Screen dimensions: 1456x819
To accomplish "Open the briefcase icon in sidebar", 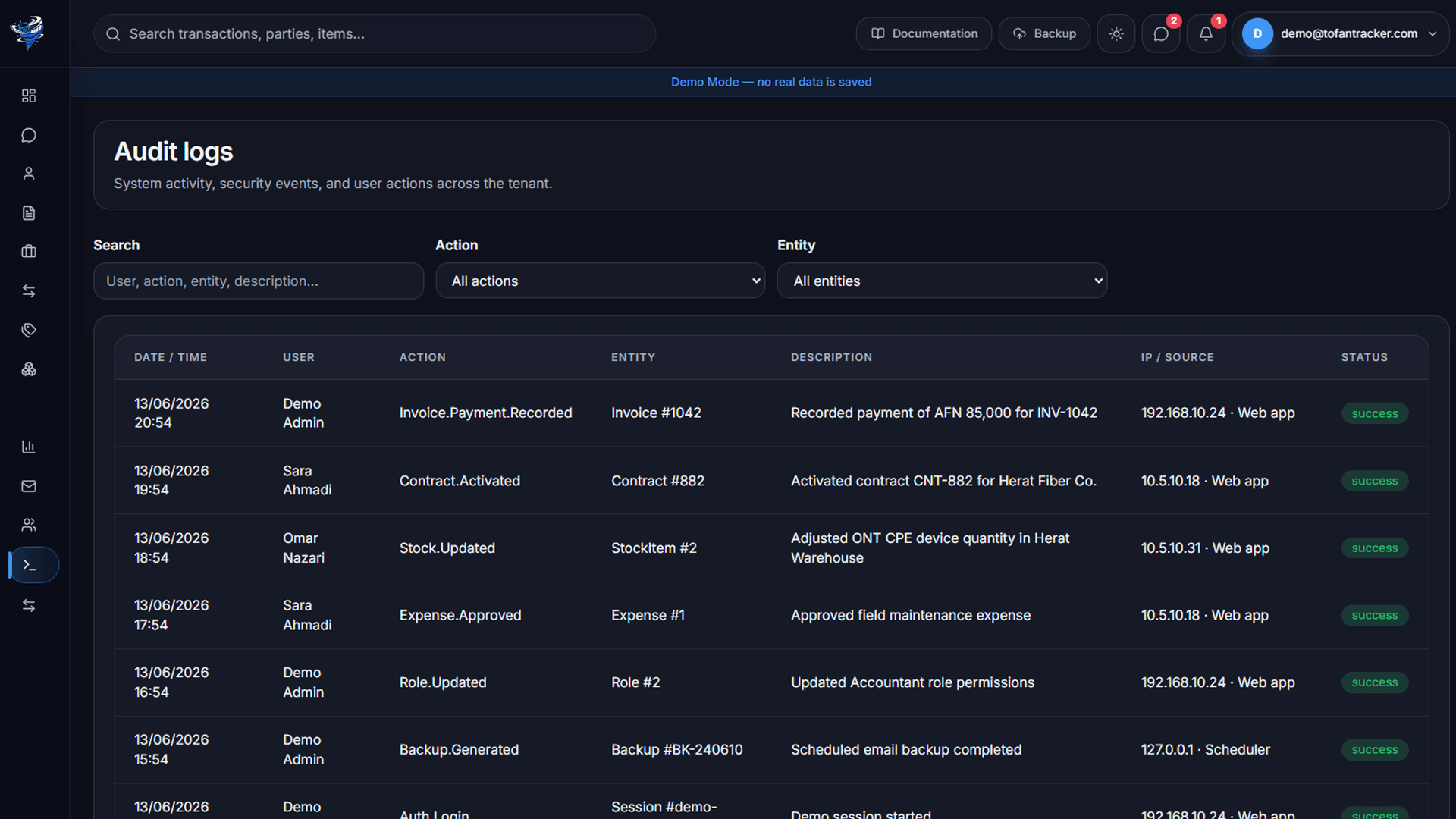I will pos(29,252).
